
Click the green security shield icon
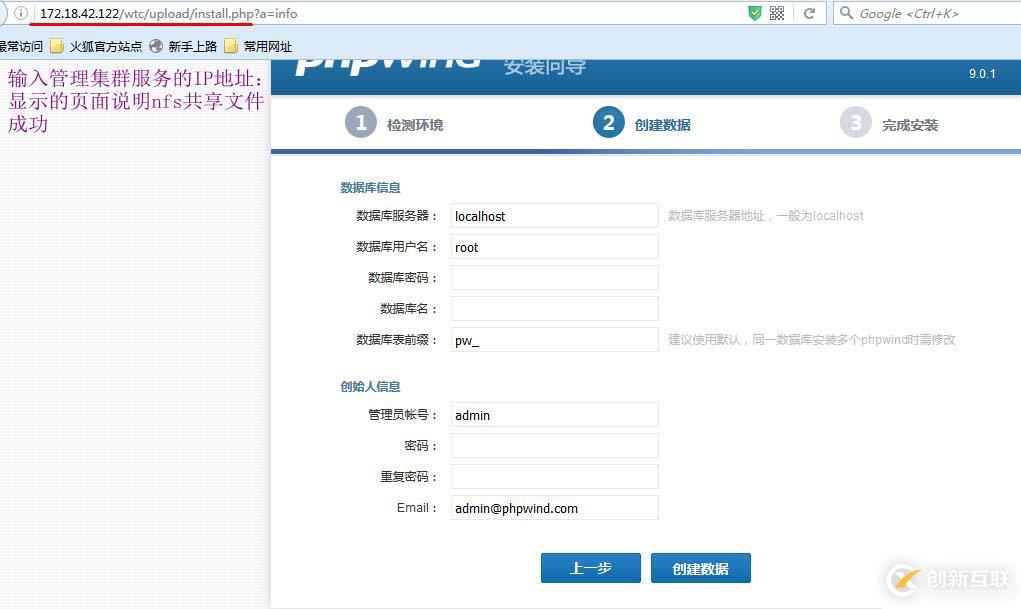click(x=756, y=14)
